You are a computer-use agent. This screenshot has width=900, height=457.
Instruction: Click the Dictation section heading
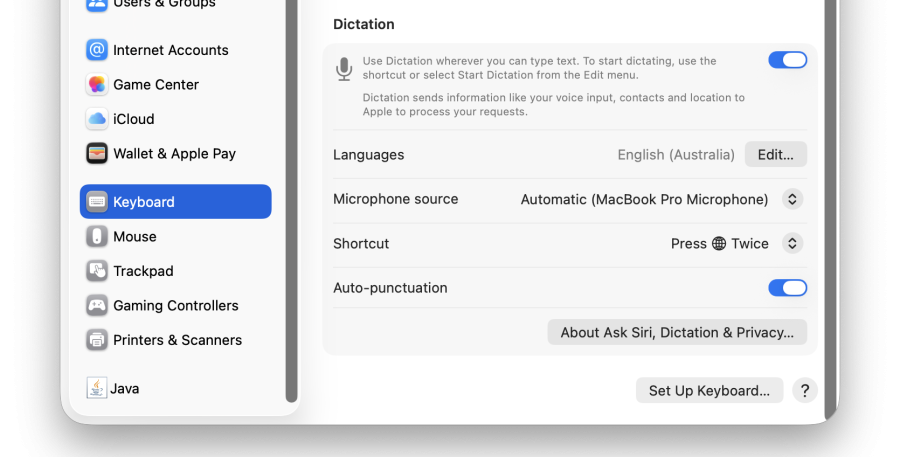pos(363,24)
